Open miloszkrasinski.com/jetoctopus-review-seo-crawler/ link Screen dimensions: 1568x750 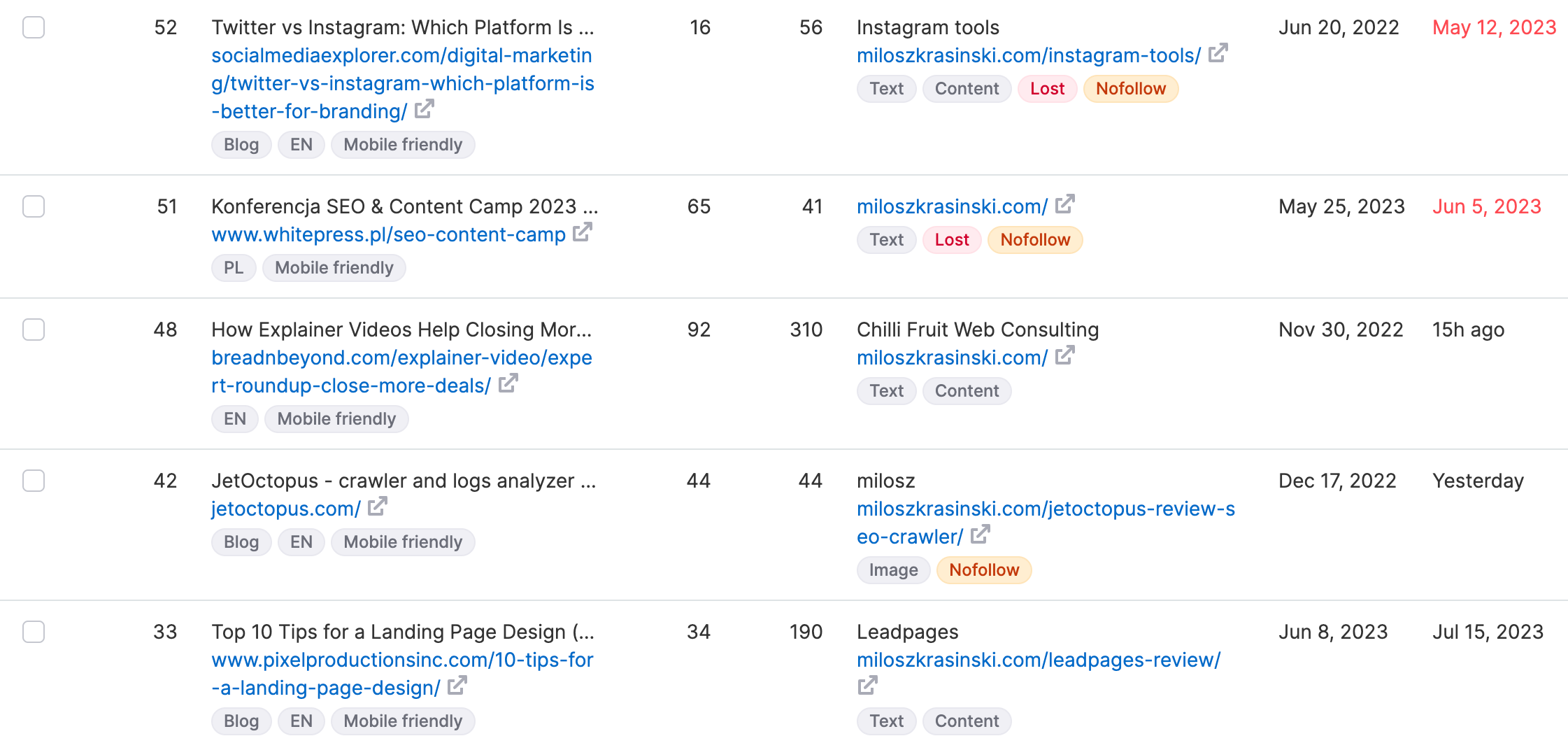[1046, 523]
